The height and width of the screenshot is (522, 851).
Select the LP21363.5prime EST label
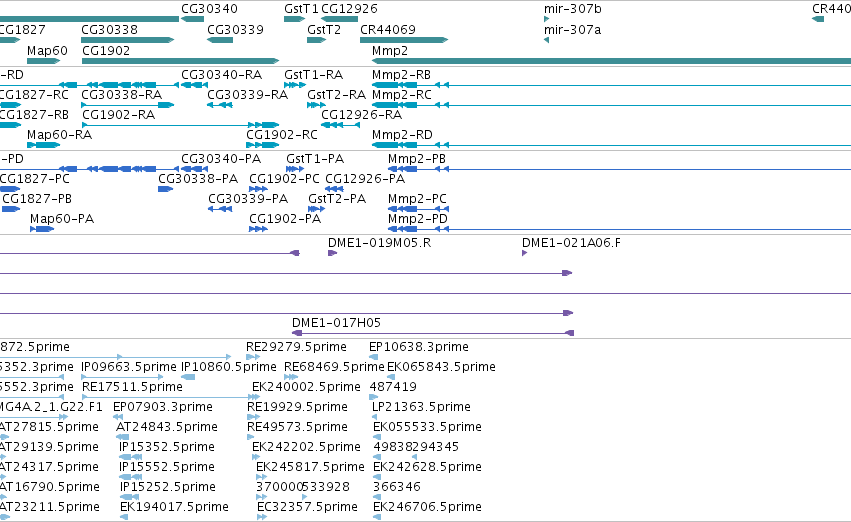[x=421, y=408]
